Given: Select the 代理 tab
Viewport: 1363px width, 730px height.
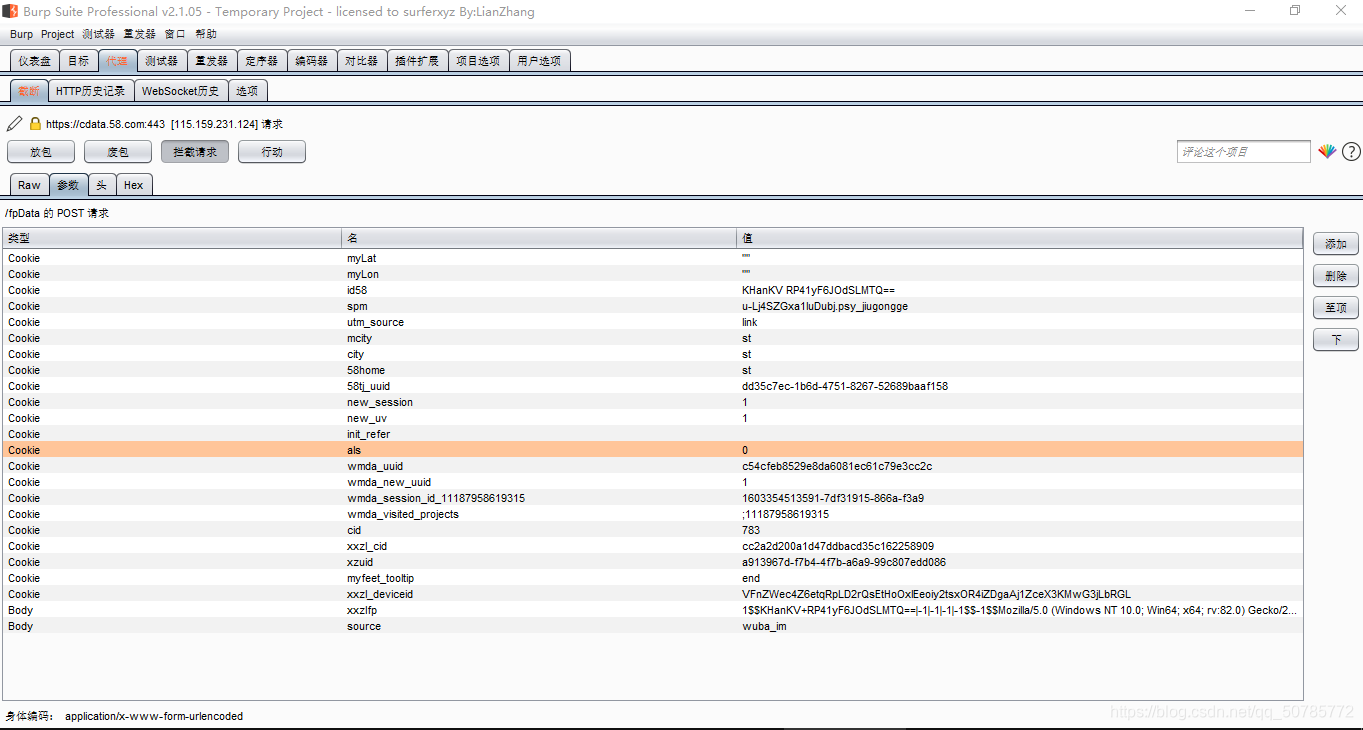Looking at the screenshot, I should click(x=117, y=61).
